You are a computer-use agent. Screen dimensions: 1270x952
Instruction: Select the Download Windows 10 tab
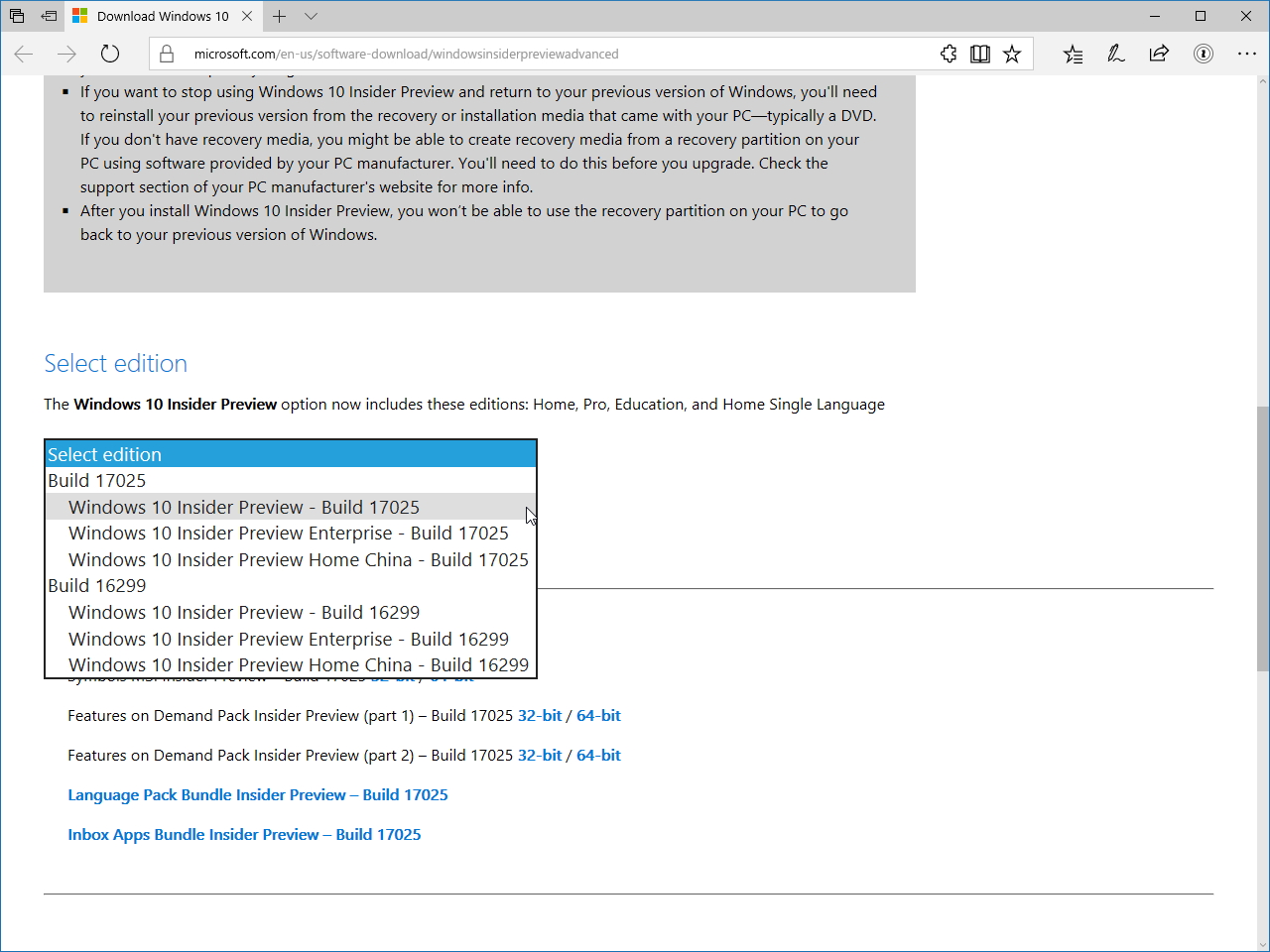pyautogui.click(x=164, y=16)
